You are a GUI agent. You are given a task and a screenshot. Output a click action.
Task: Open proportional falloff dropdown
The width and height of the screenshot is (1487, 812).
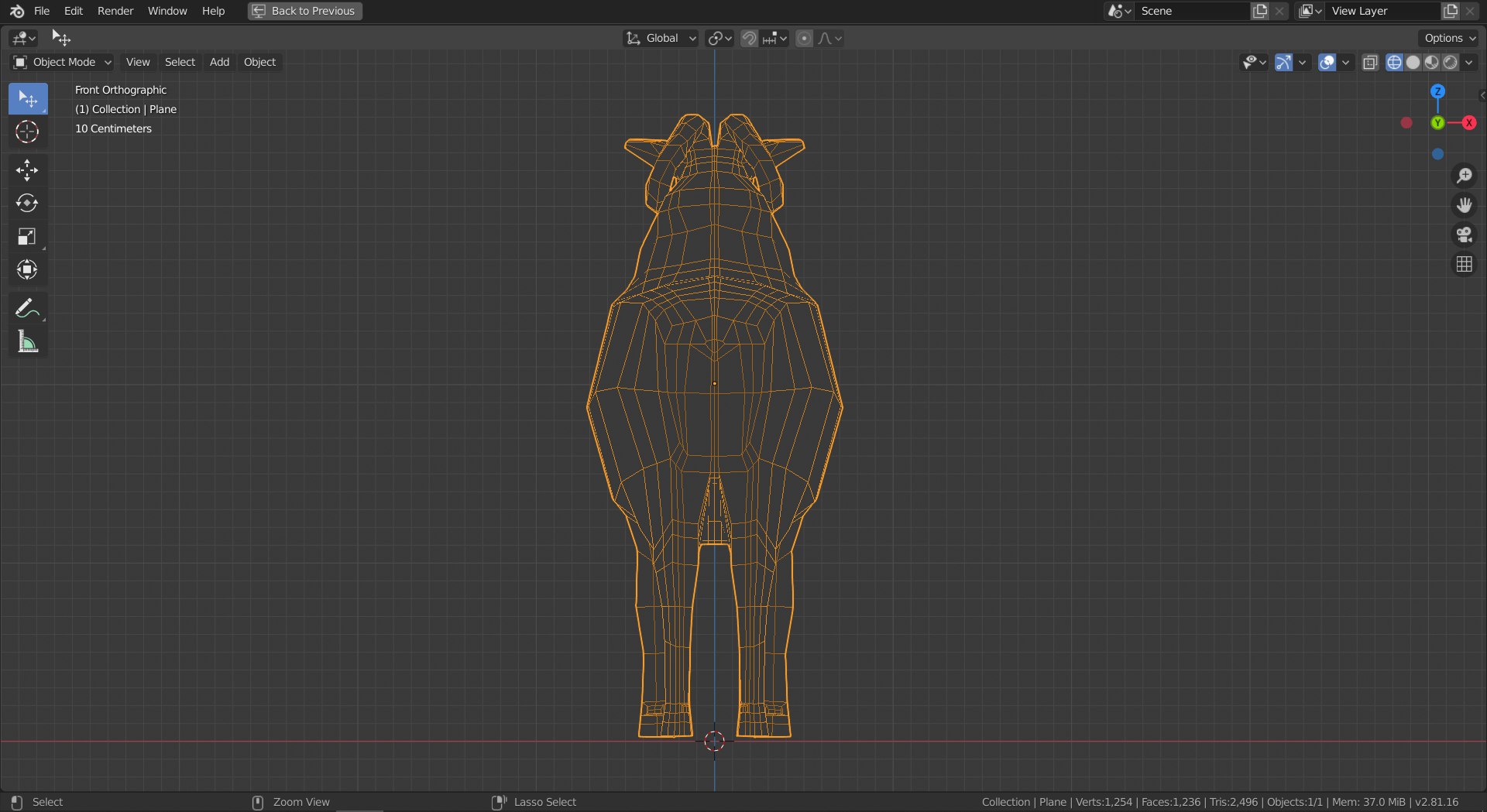[830, 38]
